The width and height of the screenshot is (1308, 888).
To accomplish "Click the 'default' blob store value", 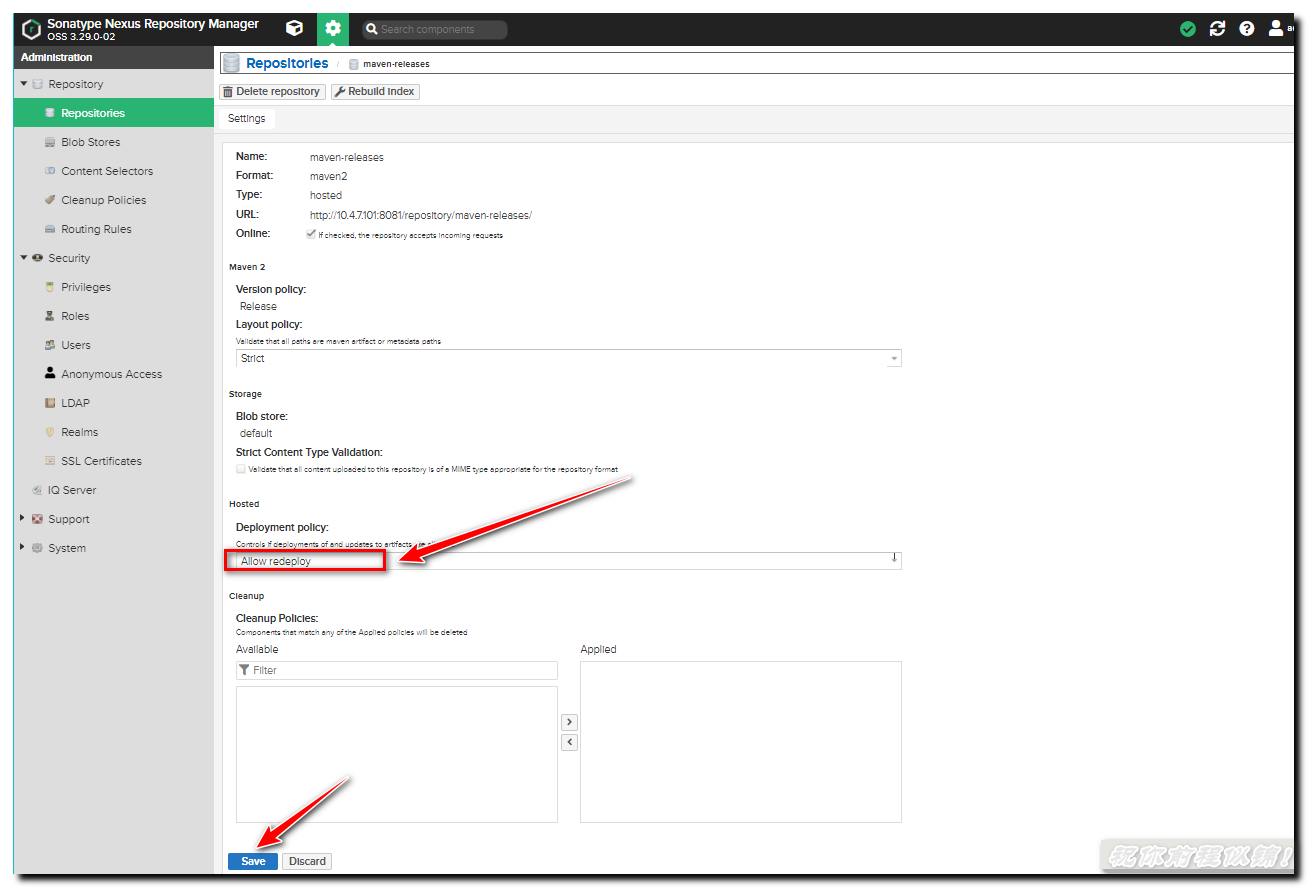I will (x=256, y=434).
